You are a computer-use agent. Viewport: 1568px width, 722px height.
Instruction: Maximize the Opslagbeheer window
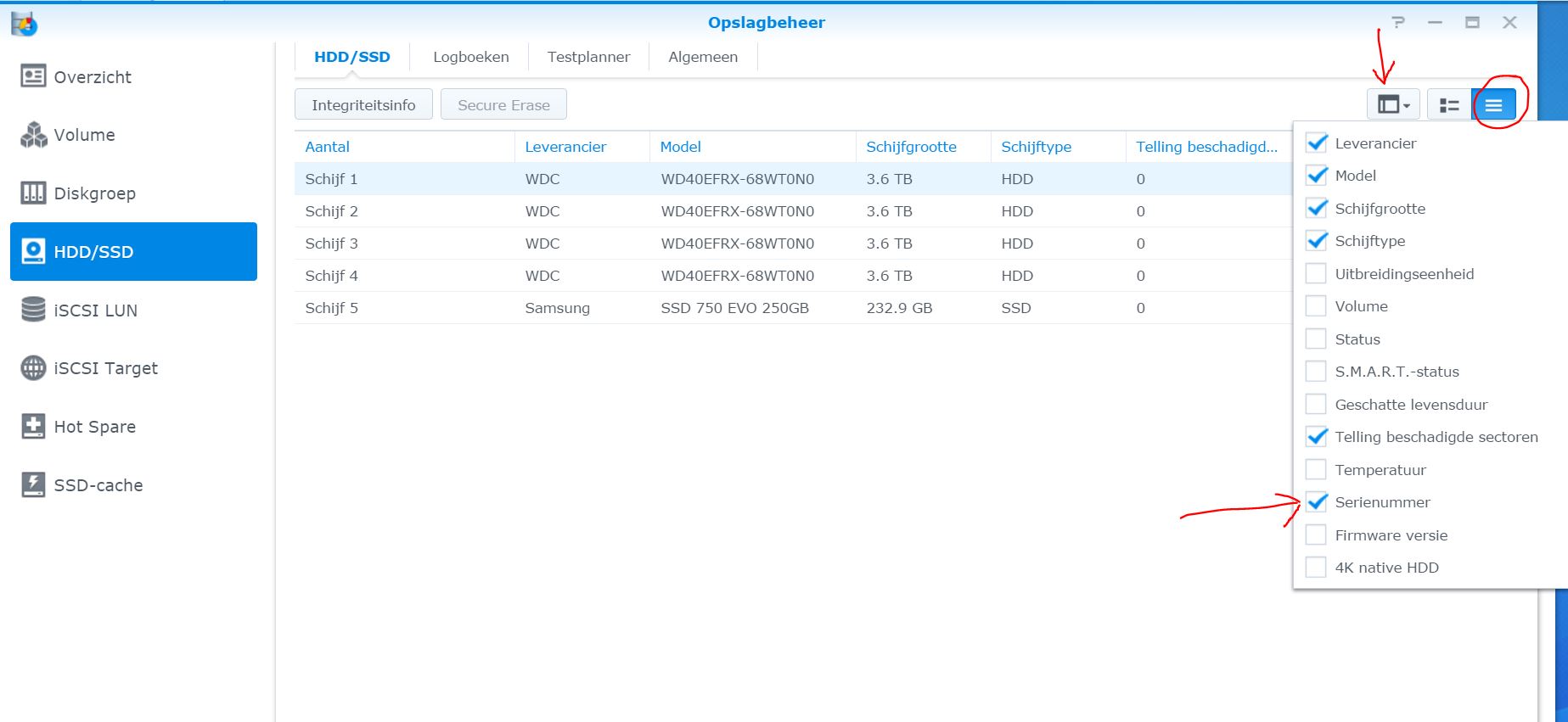(1472, 23)
